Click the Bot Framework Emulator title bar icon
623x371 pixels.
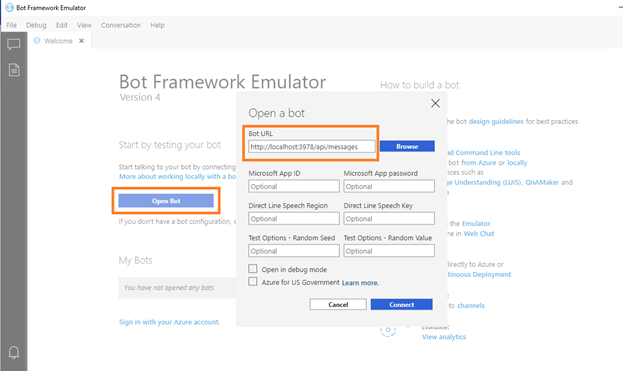(9, 8)
